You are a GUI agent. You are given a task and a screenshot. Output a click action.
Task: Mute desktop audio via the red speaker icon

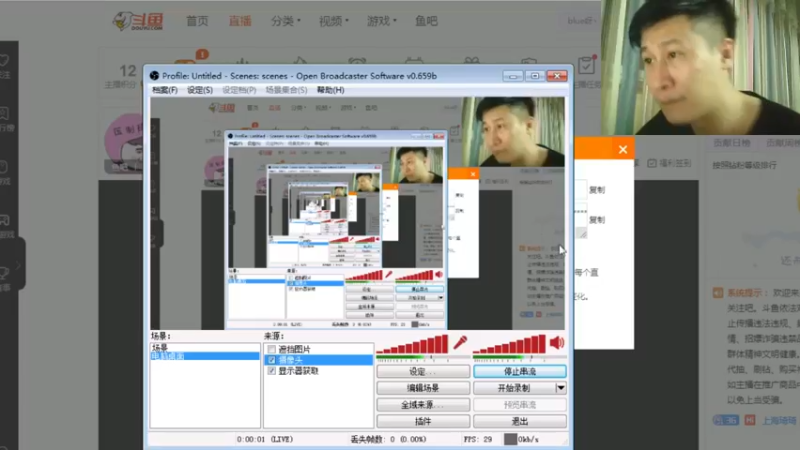pyautogui.click(x=557, y=342)
